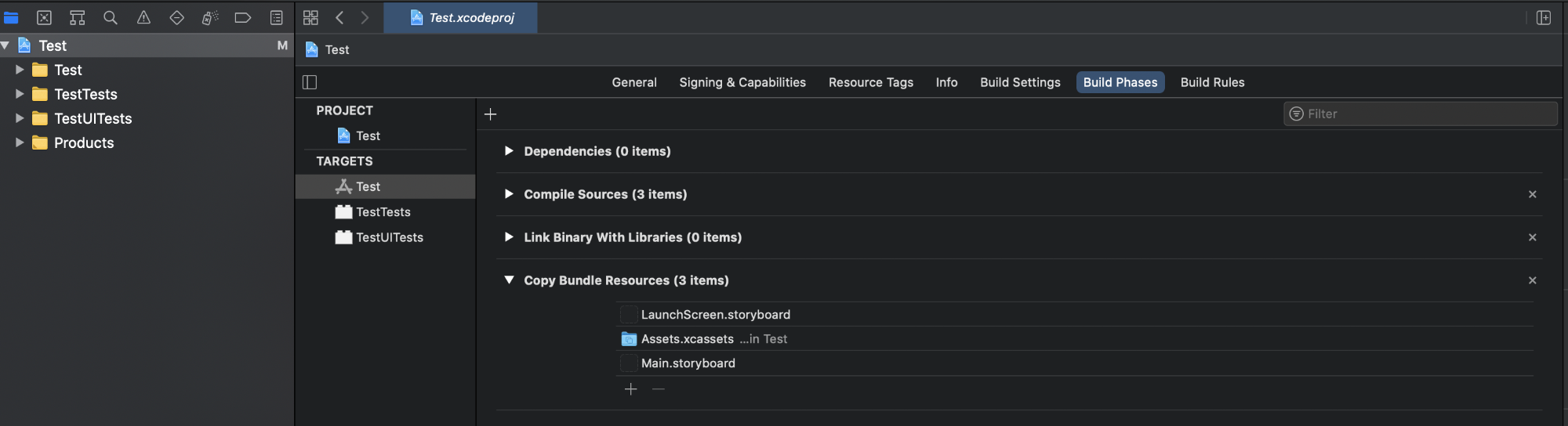The height and width of the screenshot is (426, 1568).
Task: Switch to the Build Rules tab
Action: pos(1212,82)
